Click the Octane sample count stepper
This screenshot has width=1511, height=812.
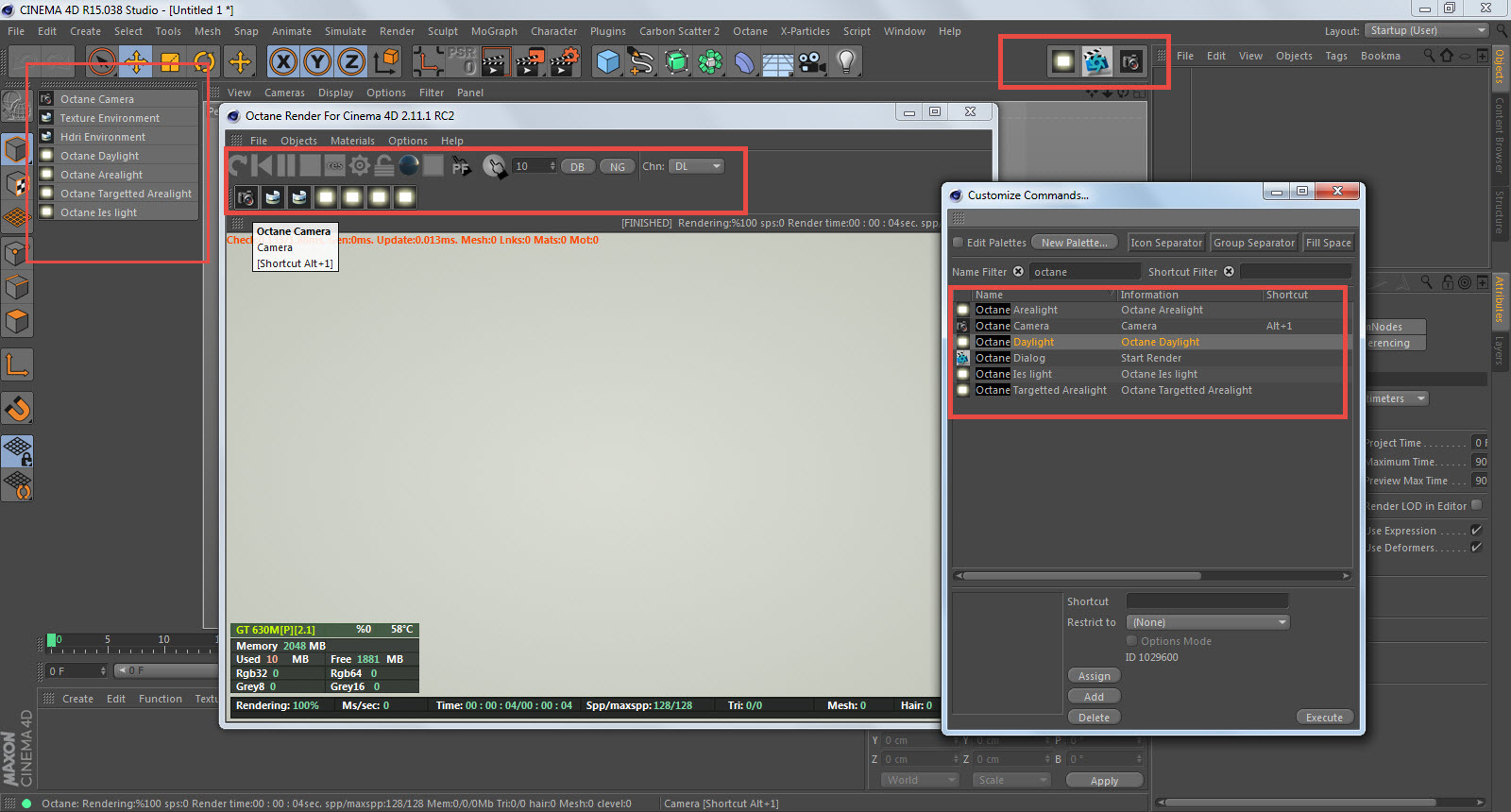(552, 166)
